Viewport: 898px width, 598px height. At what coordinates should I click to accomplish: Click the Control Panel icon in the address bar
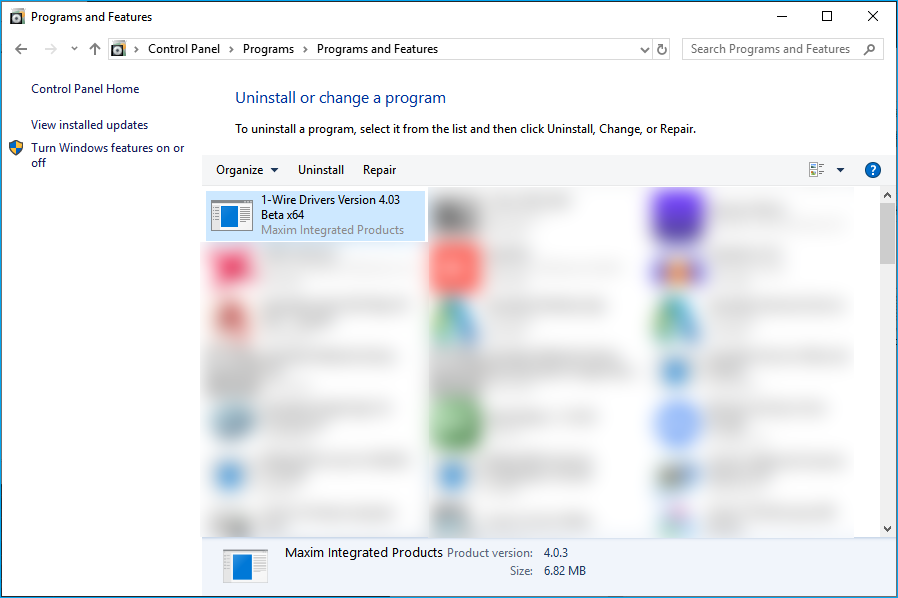point(118,49)
